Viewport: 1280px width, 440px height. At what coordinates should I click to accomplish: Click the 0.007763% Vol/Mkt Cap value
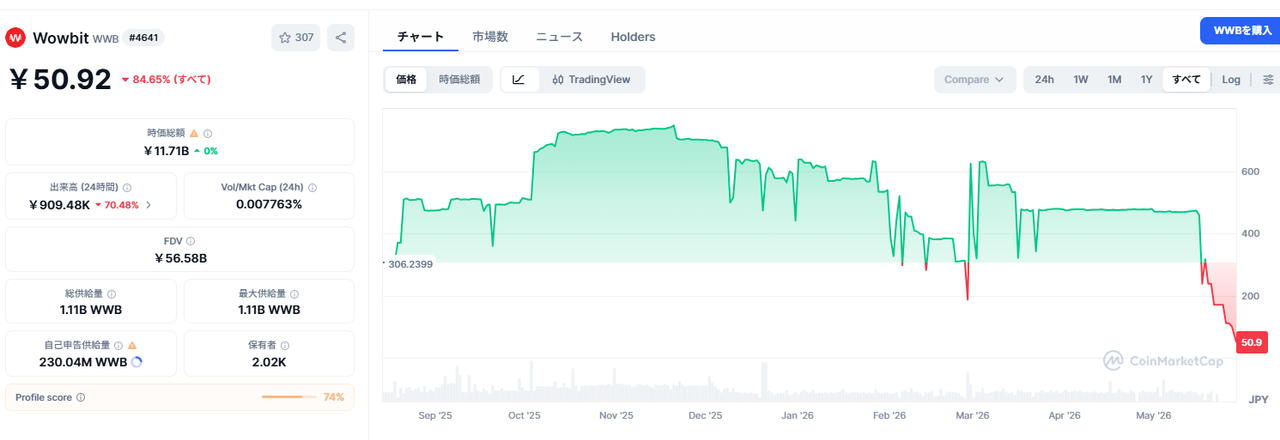(269, 204)
